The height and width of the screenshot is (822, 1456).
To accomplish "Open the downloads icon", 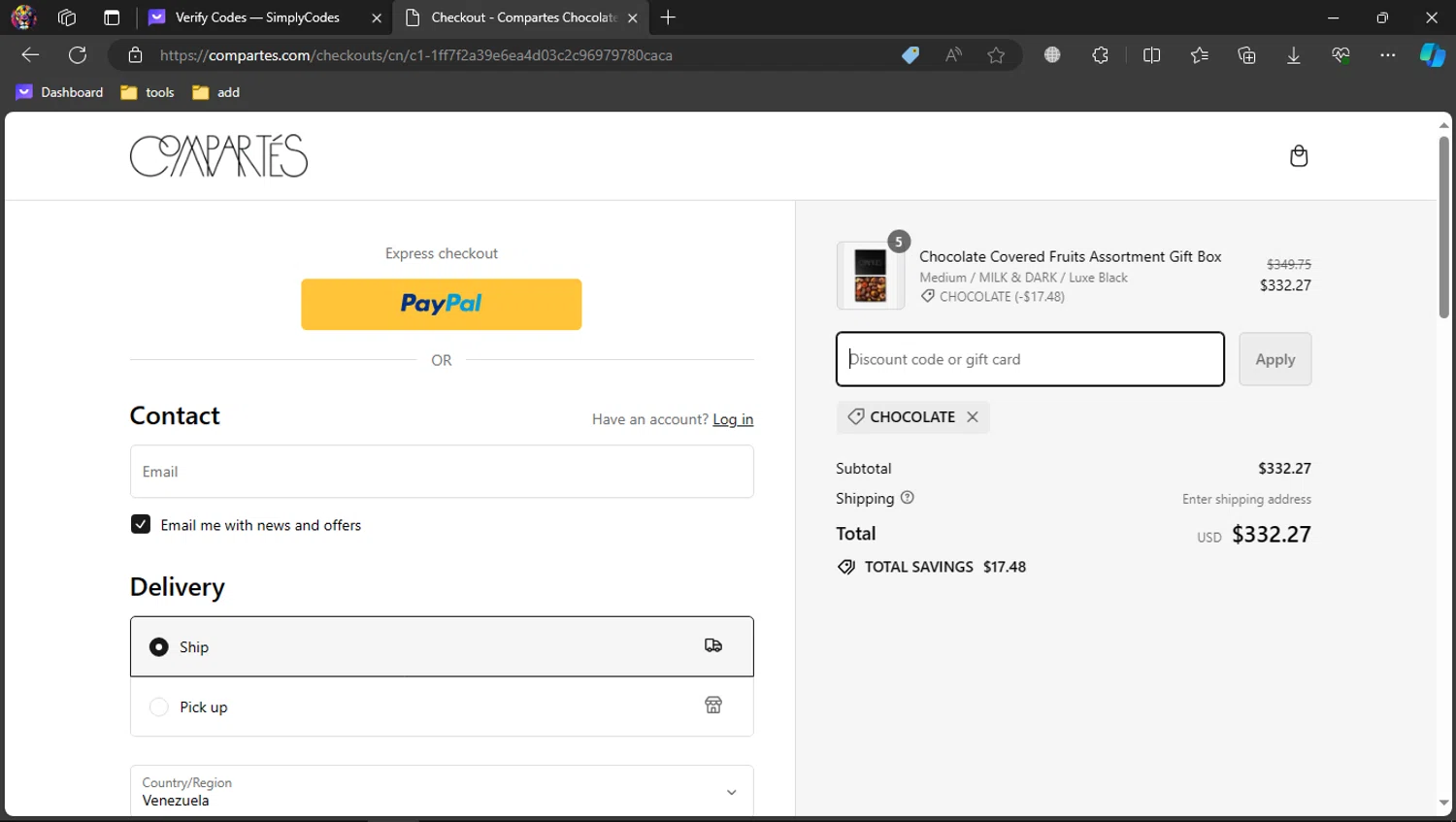I will 1294,55.
